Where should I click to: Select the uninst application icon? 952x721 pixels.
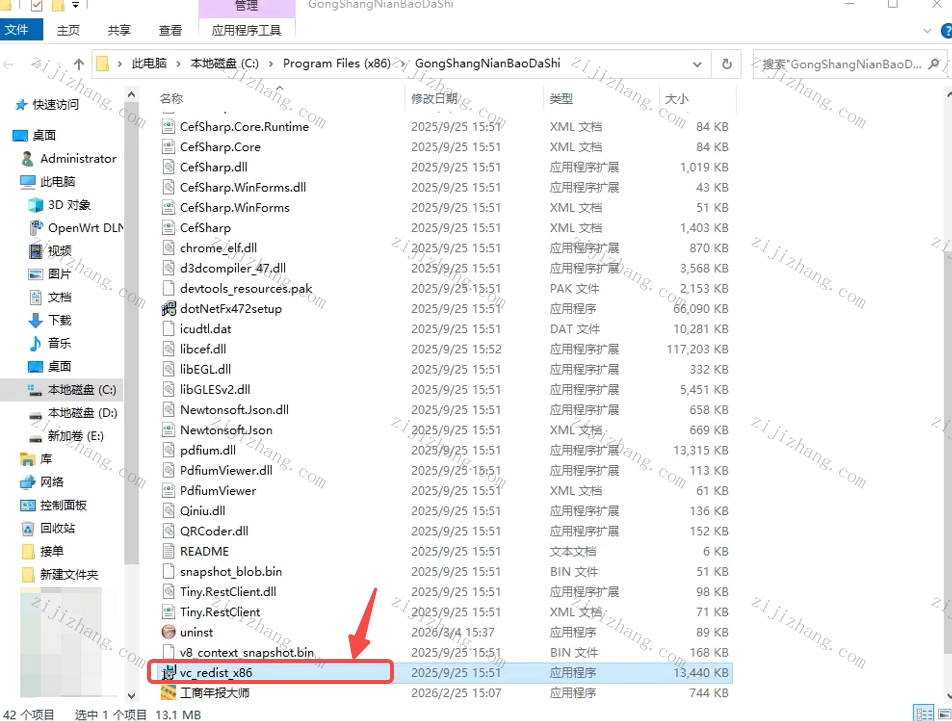(169, 632)
